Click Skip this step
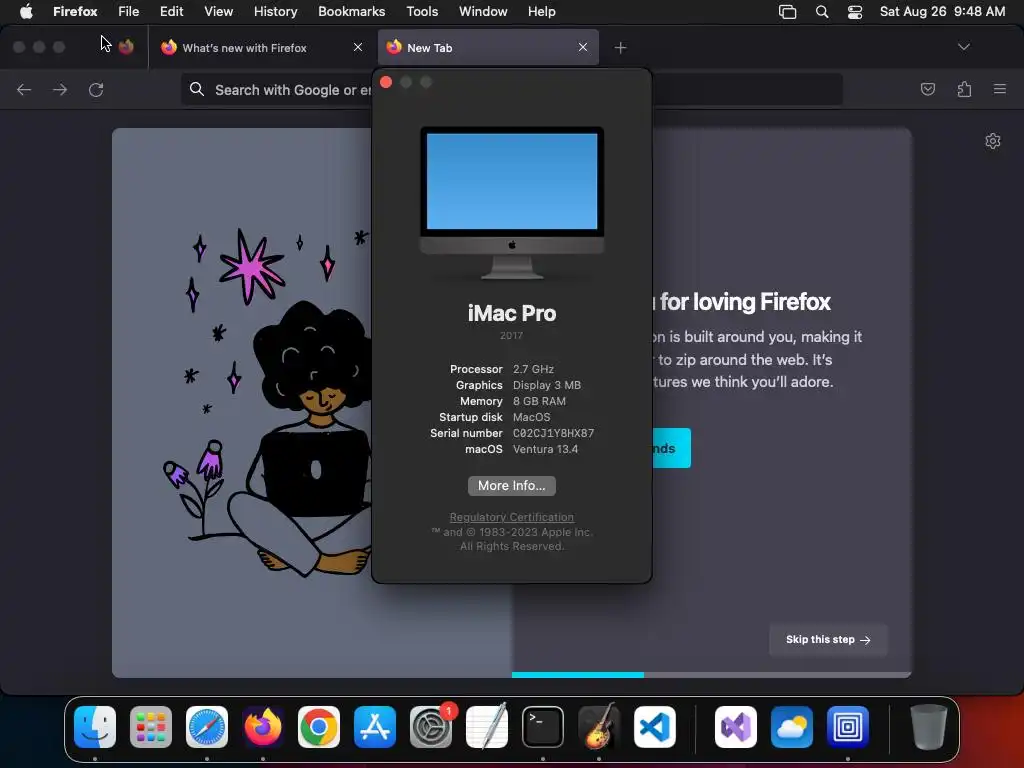Screen dimensions: 1024x768 tap(828, 640)
